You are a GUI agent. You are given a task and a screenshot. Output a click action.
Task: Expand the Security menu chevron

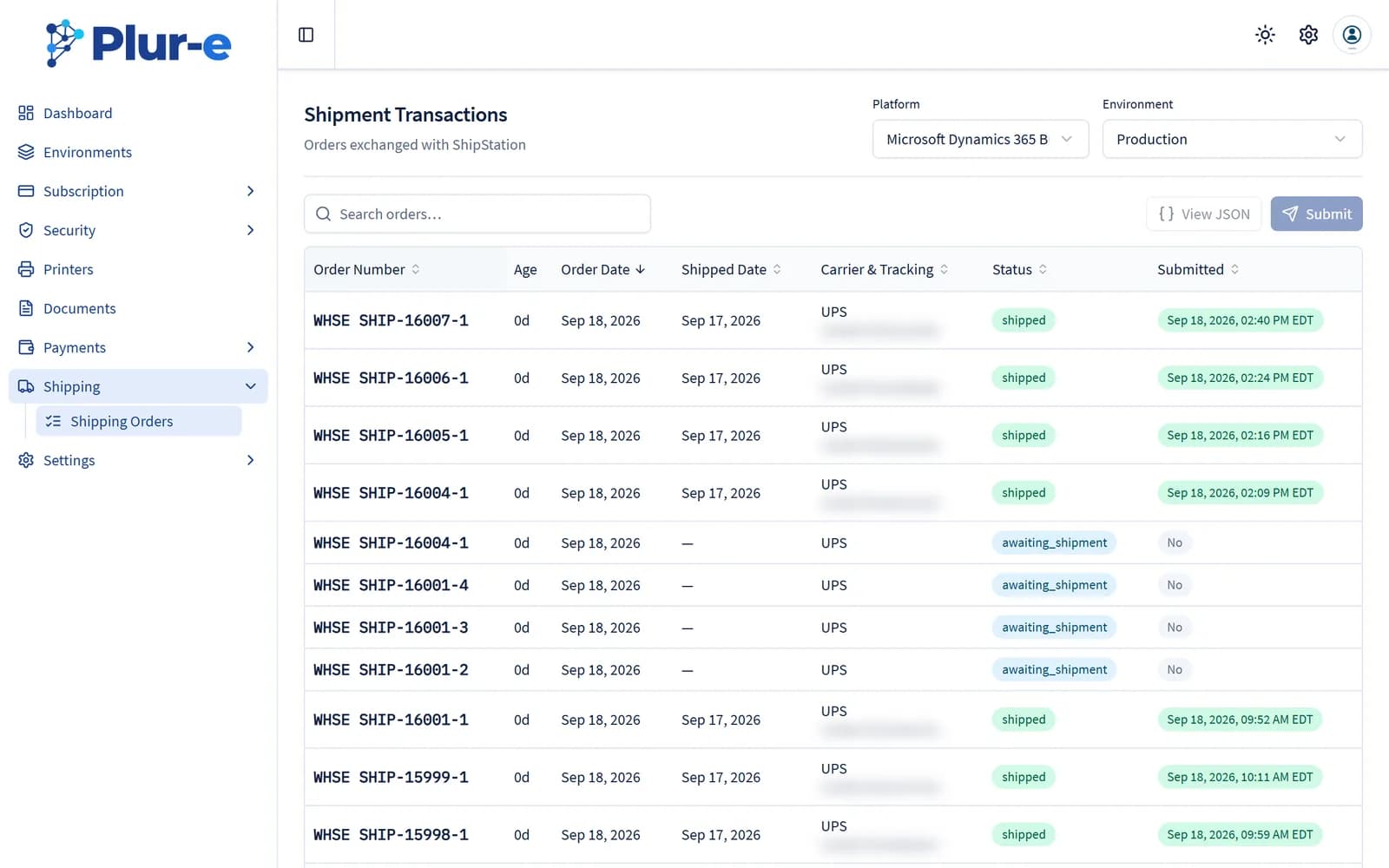pos(250,230)
